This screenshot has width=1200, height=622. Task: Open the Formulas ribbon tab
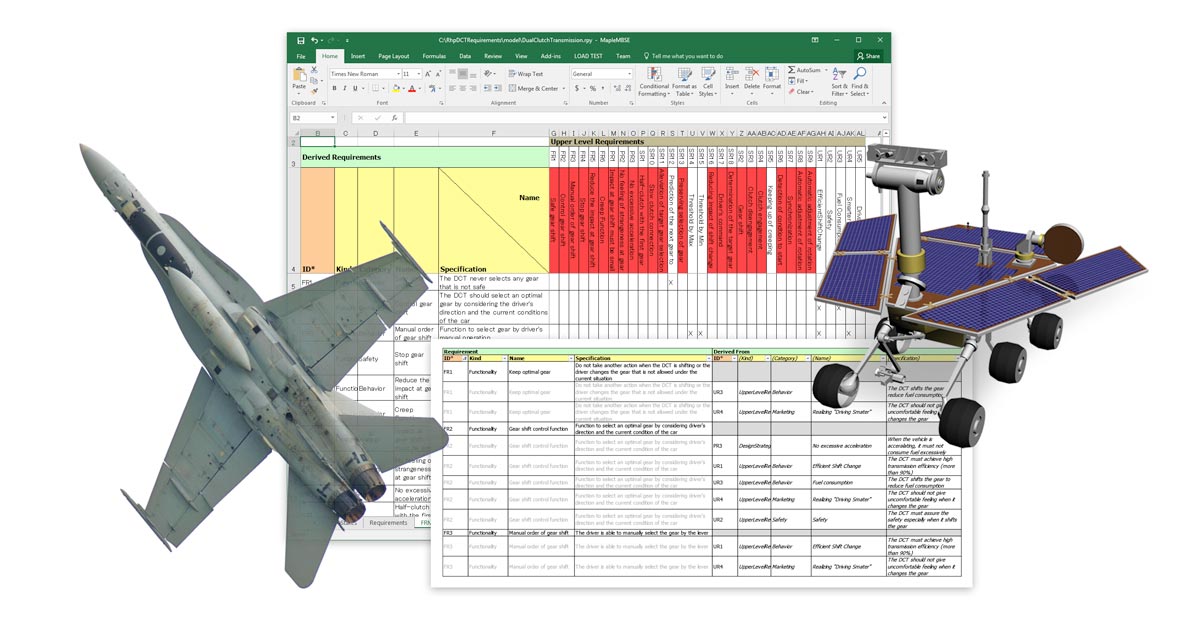click(x=434, y=56)
